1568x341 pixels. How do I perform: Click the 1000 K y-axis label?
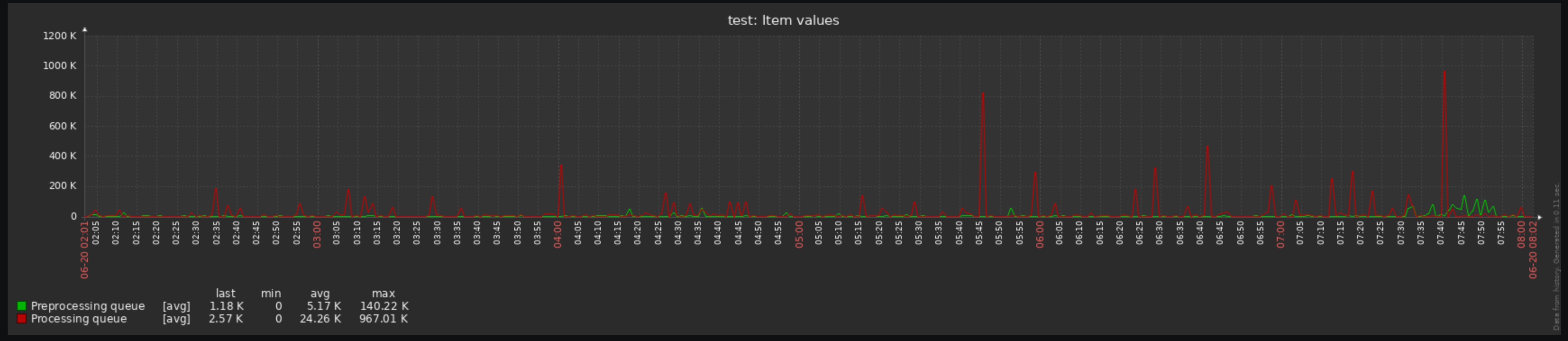click(x=59, y=66)
